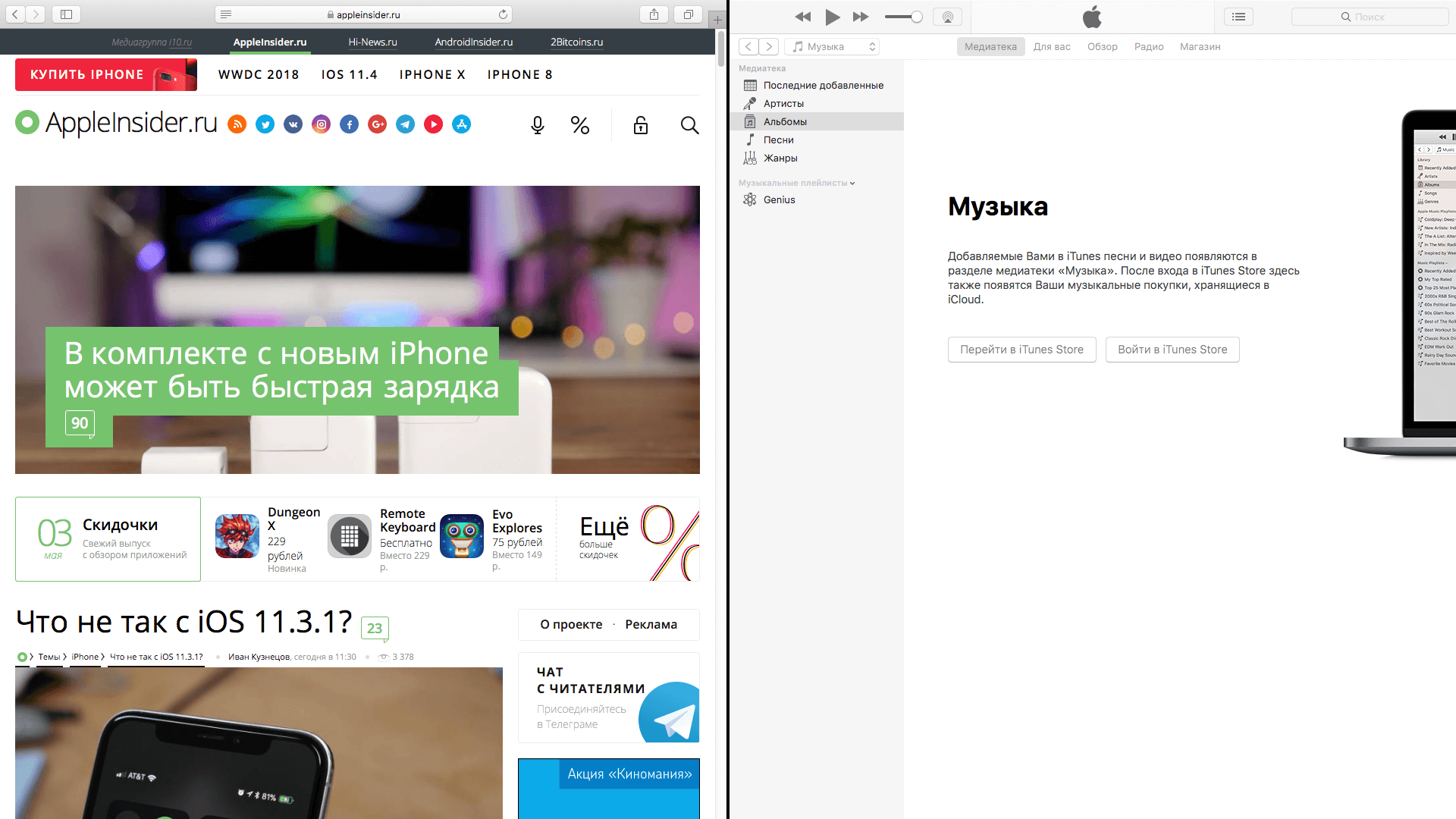Switch to Магазин tab
1456x819 pixels.
(1200, 46)
